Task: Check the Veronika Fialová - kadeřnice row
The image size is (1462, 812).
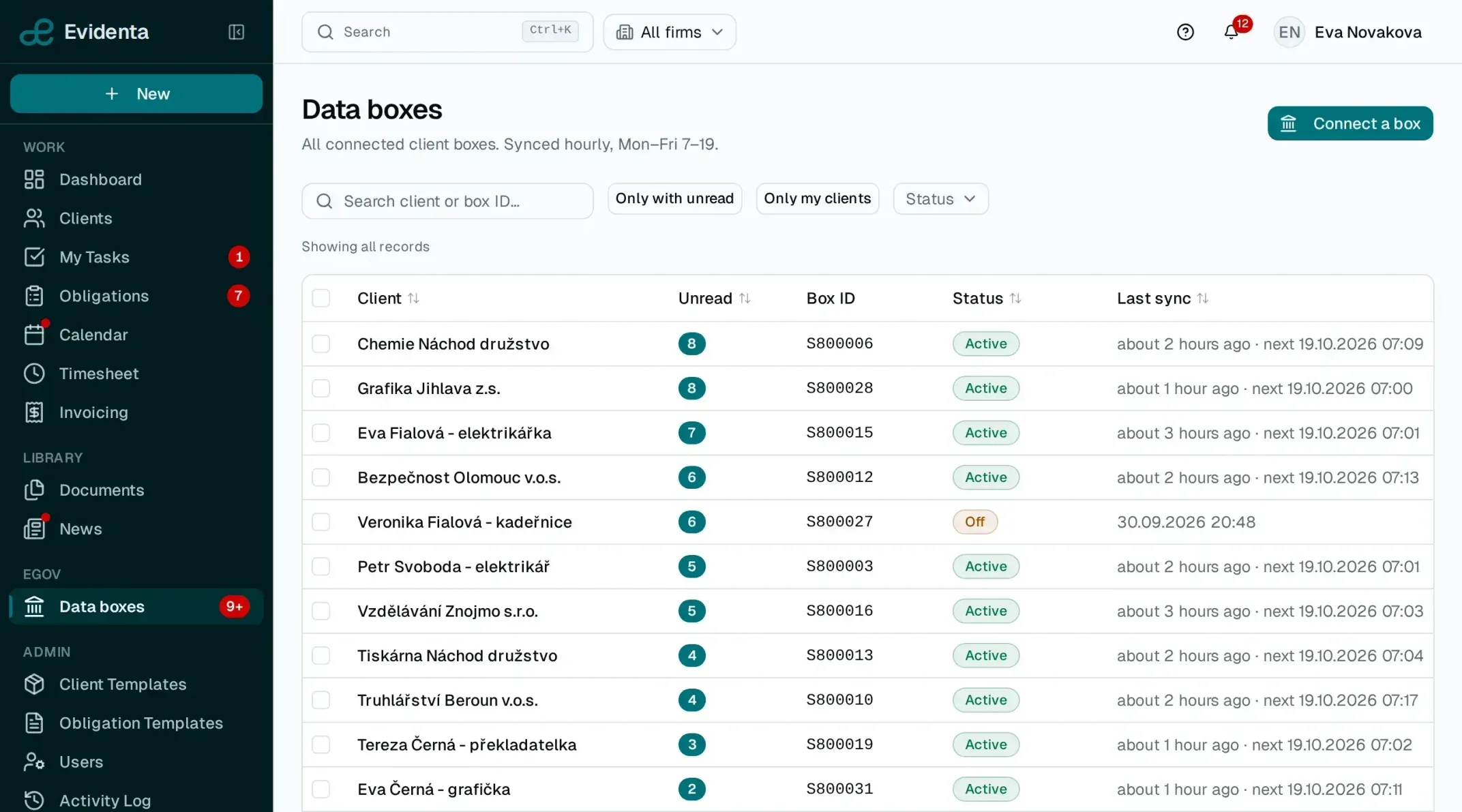Action: point(320,522)
